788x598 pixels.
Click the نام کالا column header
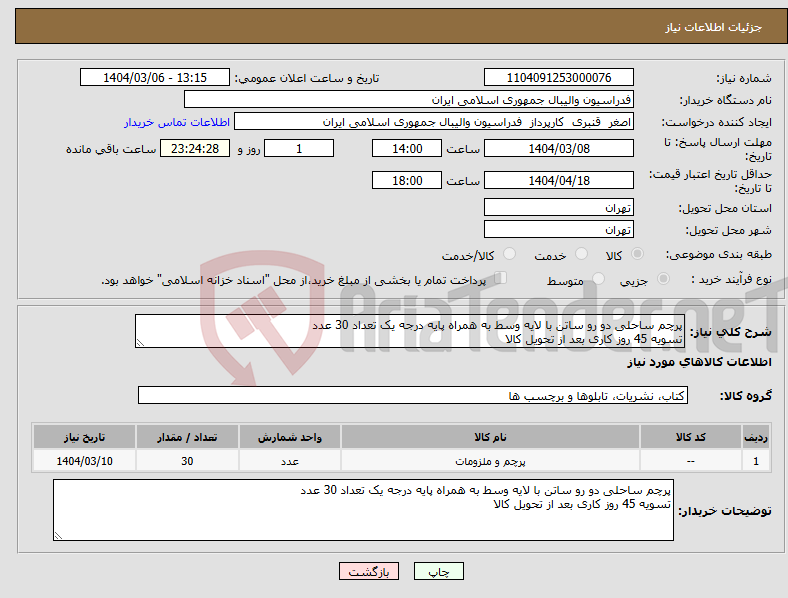(490, 437)
